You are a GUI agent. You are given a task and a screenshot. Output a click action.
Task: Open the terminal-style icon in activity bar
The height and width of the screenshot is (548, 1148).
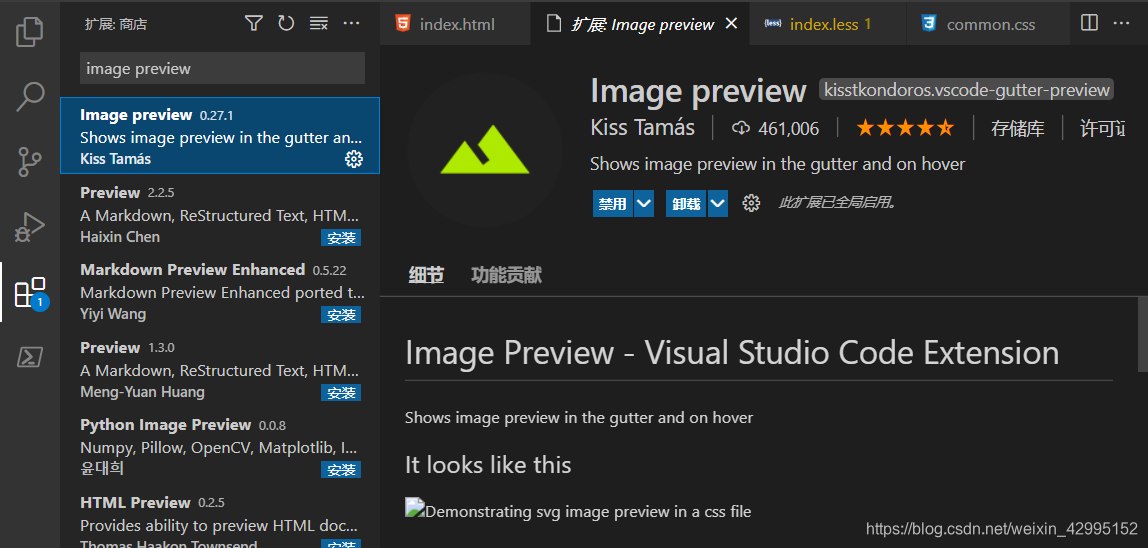[29, 358]
